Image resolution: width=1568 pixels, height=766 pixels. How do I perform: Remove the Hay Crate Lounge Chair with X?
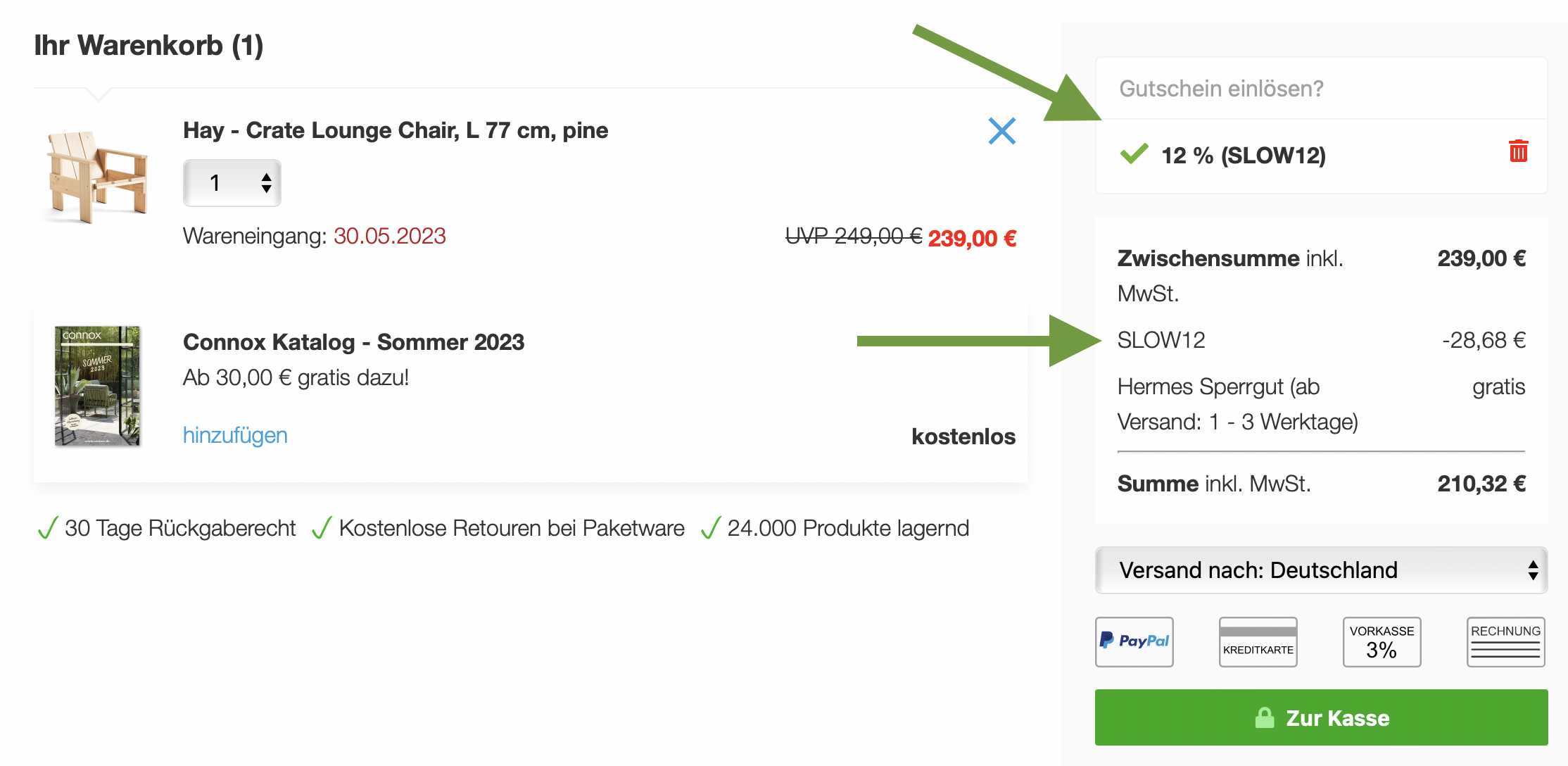(1001, 131)
